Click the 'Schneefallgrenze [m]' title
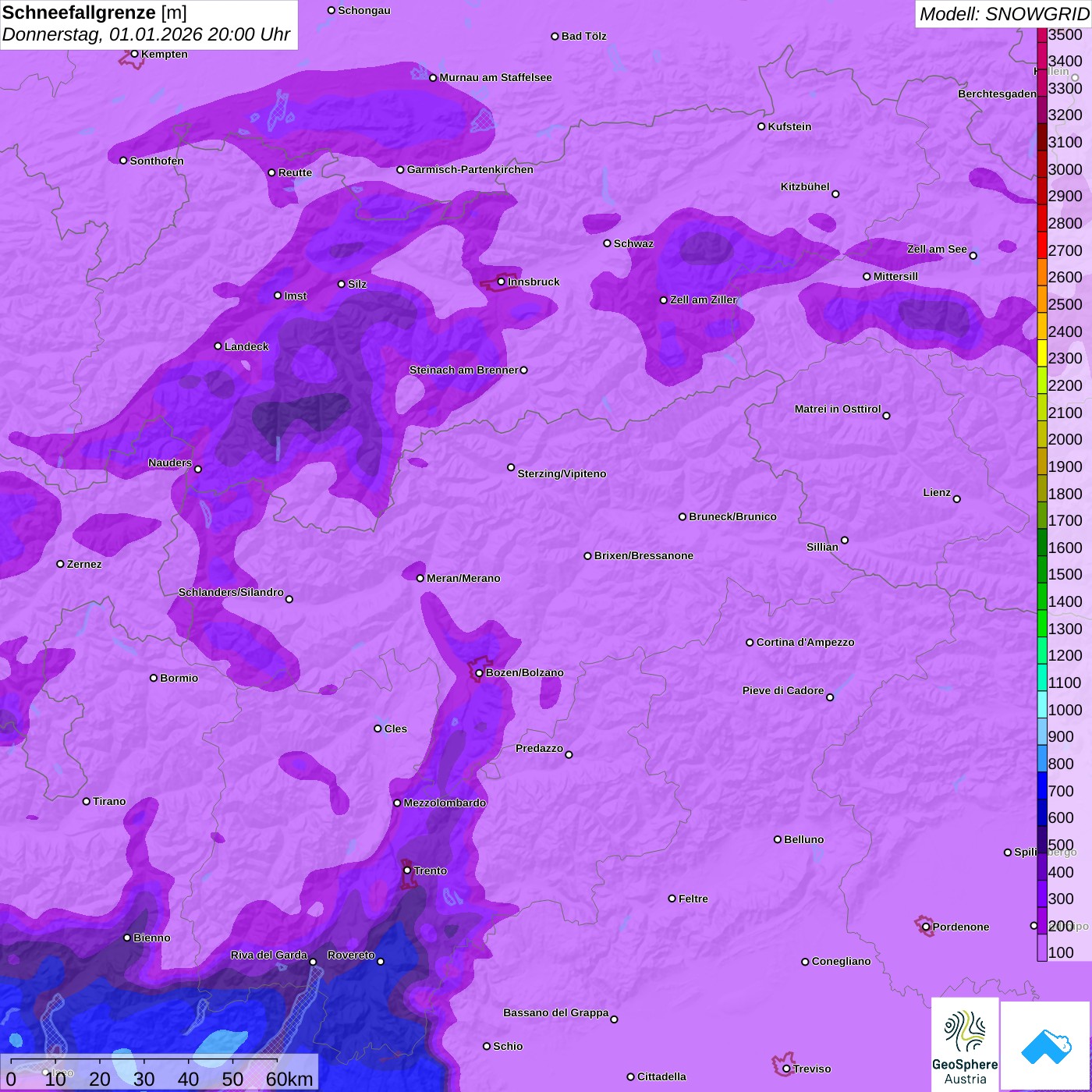 point(94,12)
